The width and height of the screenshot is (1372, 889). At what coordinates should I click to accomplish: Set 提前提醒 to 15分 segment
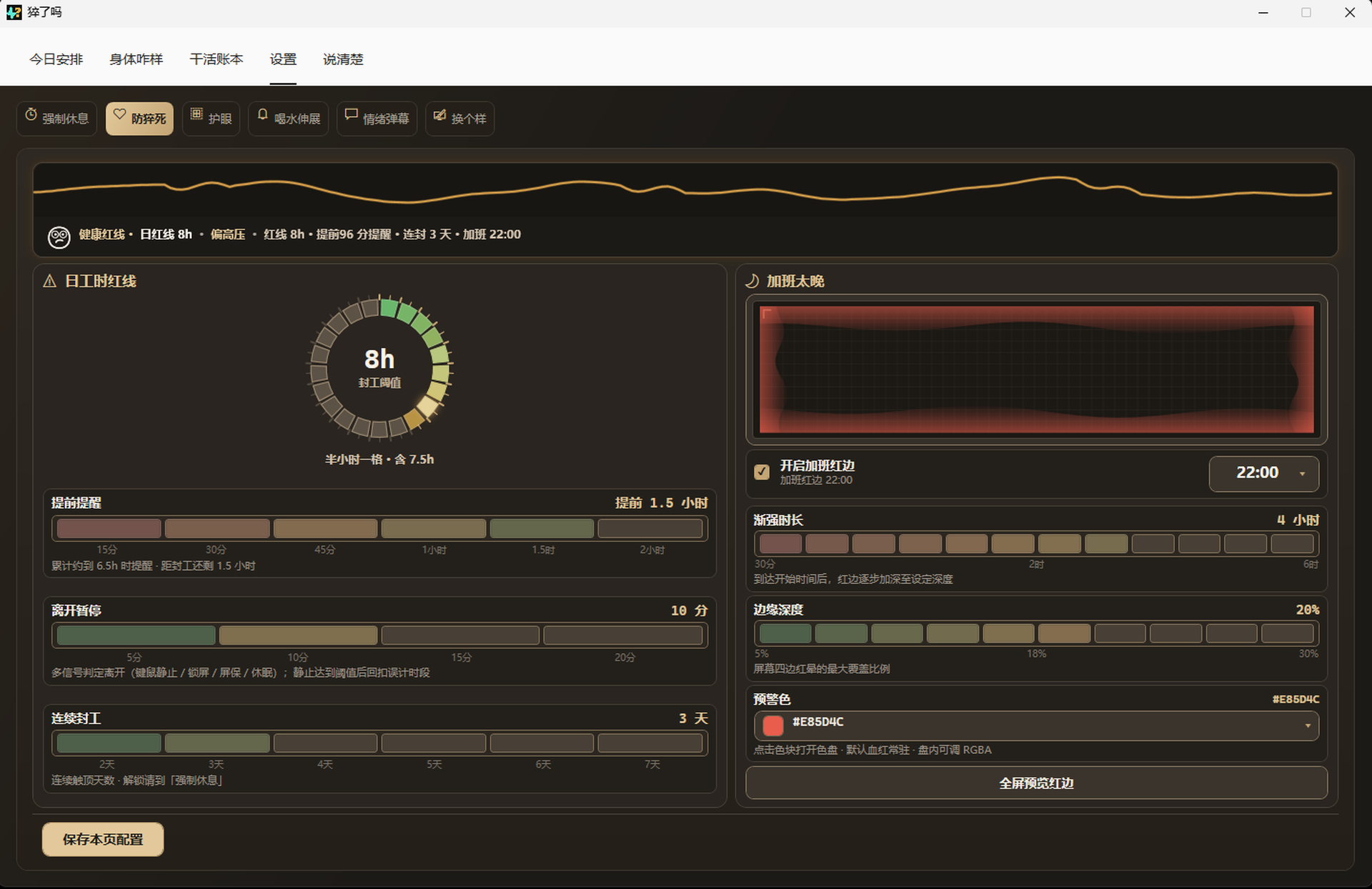click(x=109, y=529)
